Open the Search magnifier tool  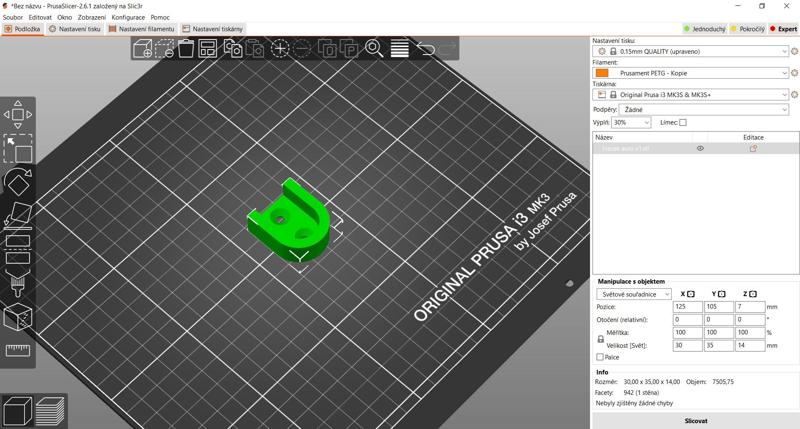pos(374,48)
